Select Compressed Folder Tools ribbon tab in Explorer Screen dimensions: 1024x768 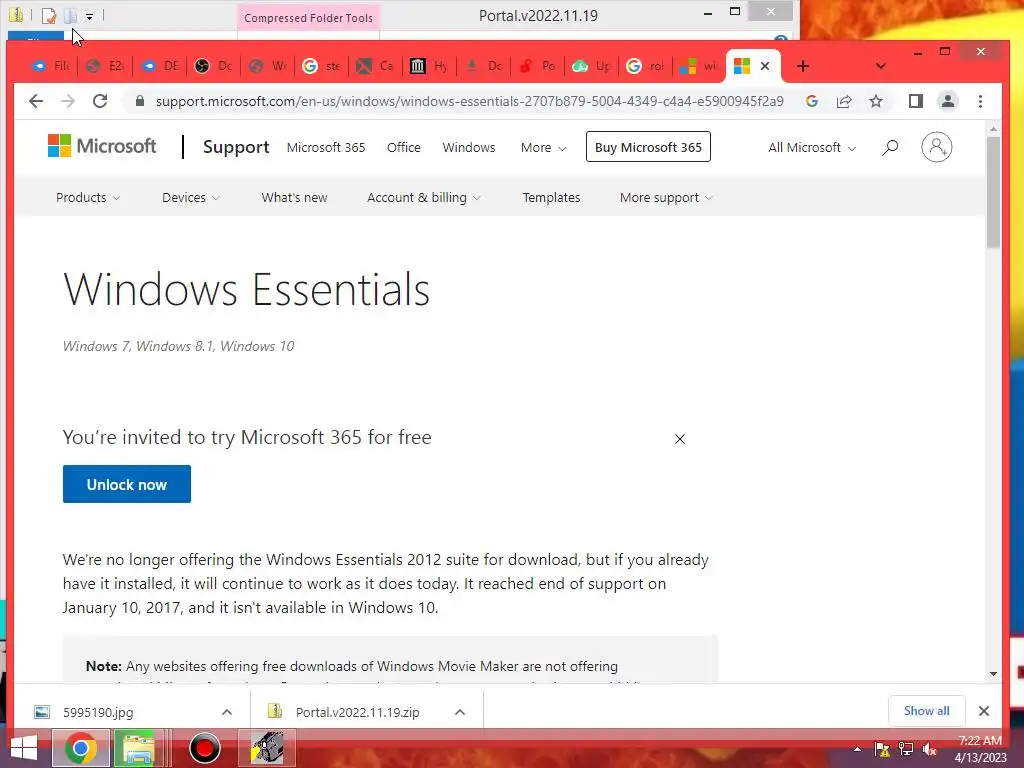click(x=308, y=18)
